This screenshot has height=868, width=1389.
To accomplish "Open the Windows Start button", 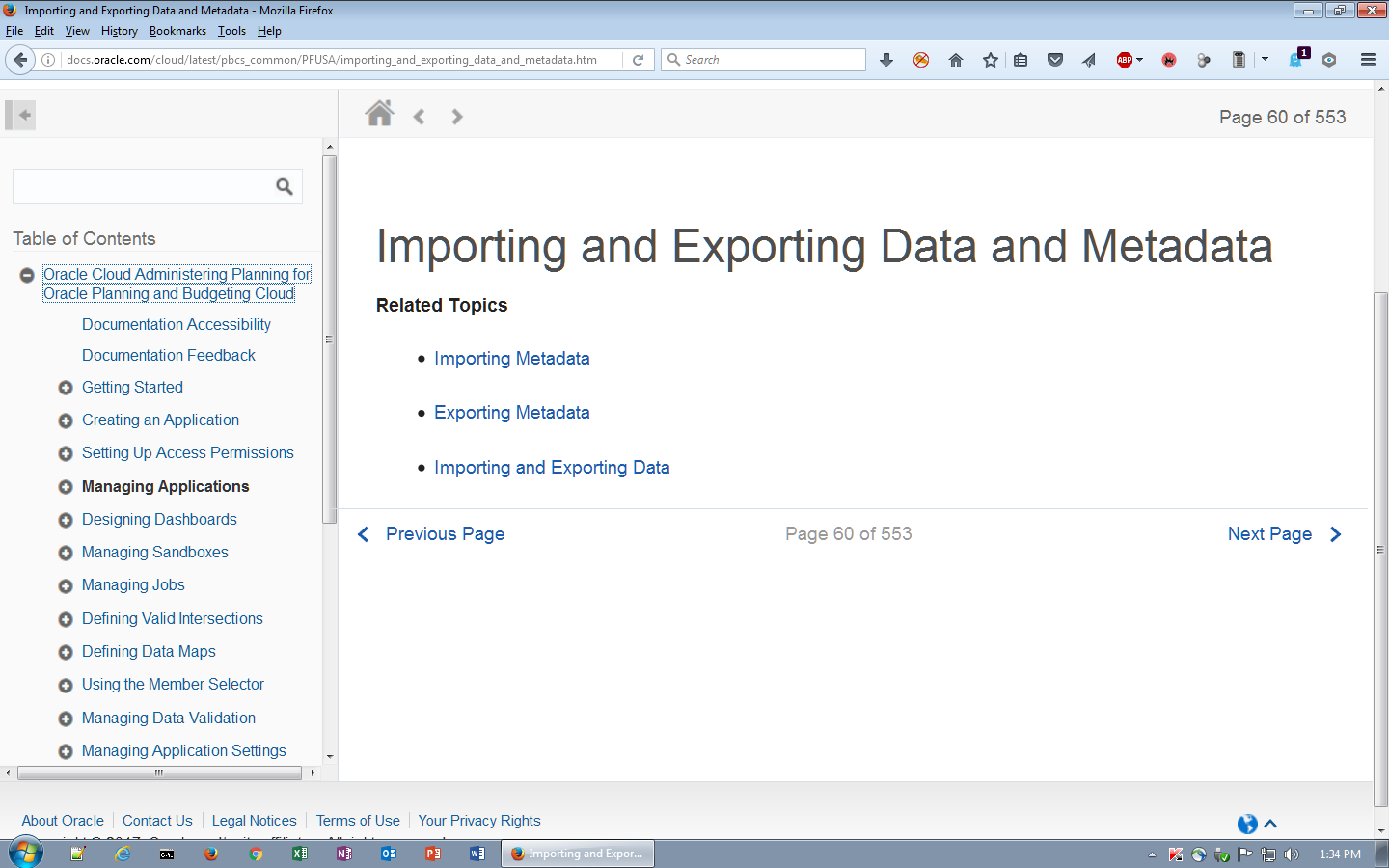I will pyautogui.click(x=26, y=854).
